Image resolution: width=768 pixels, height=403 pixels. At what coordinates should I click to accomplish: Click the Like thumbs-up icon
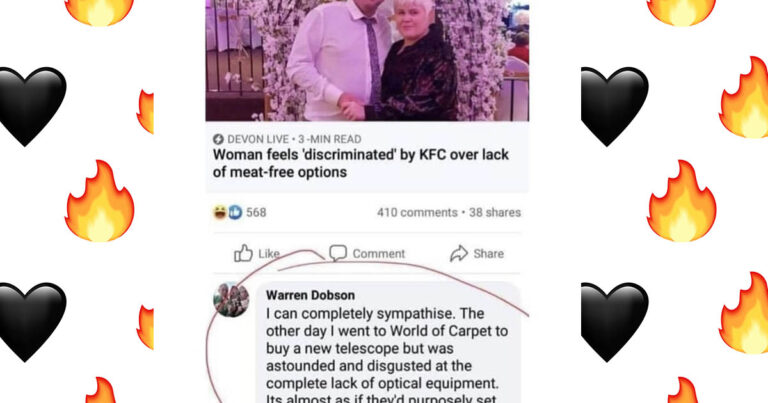(x=243, y=253)
